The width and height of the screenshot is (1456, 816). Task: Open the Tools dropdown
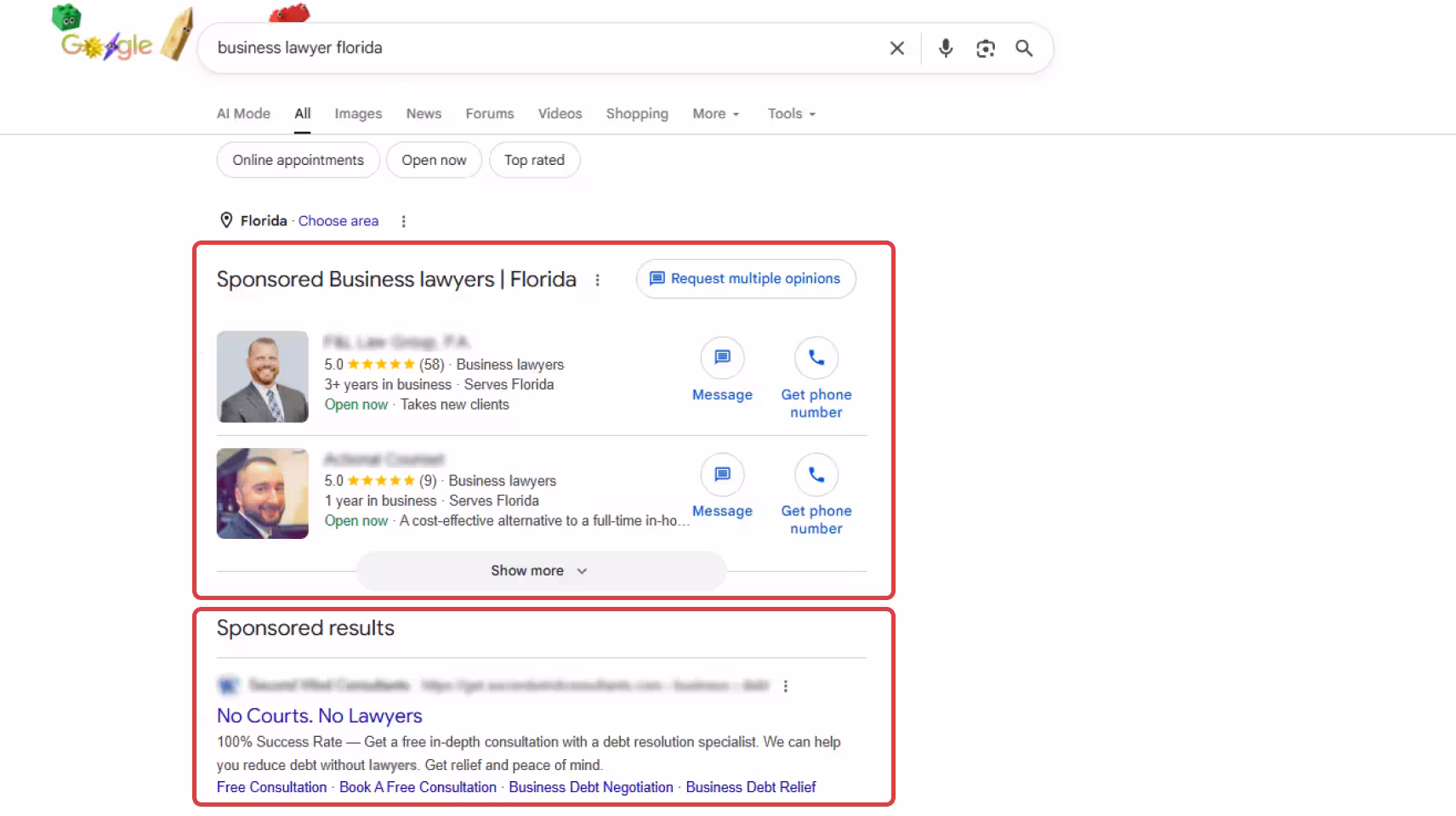coord(792,114)
